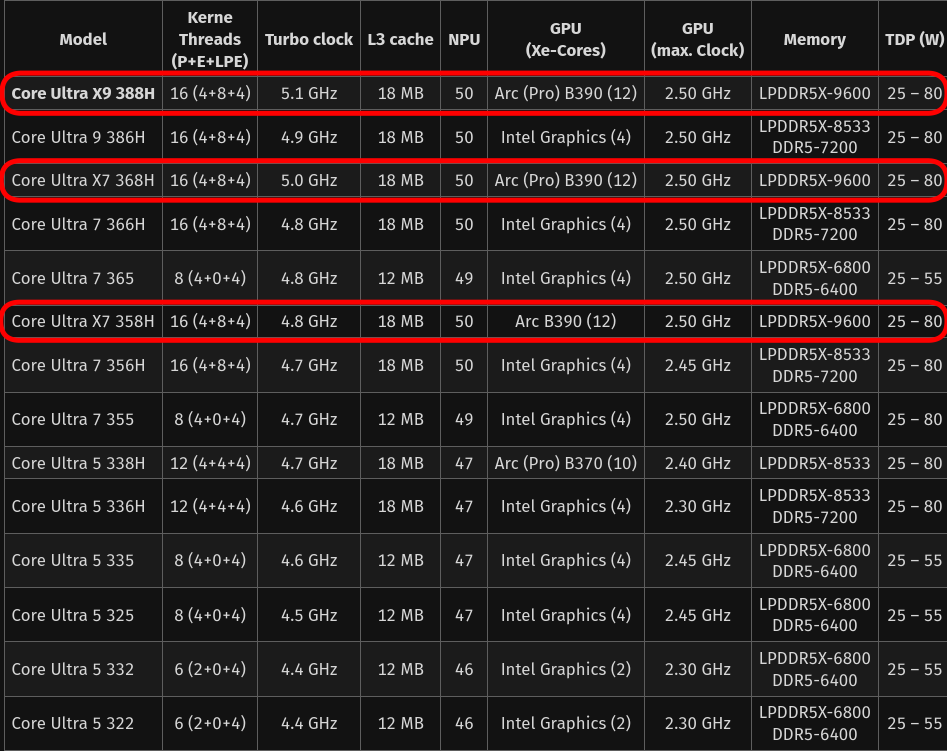
Task: Click 2.45 GHz GPU clock in Core Ultra 7 356H row
Action: pyautogui.click(x=698, y=365)
